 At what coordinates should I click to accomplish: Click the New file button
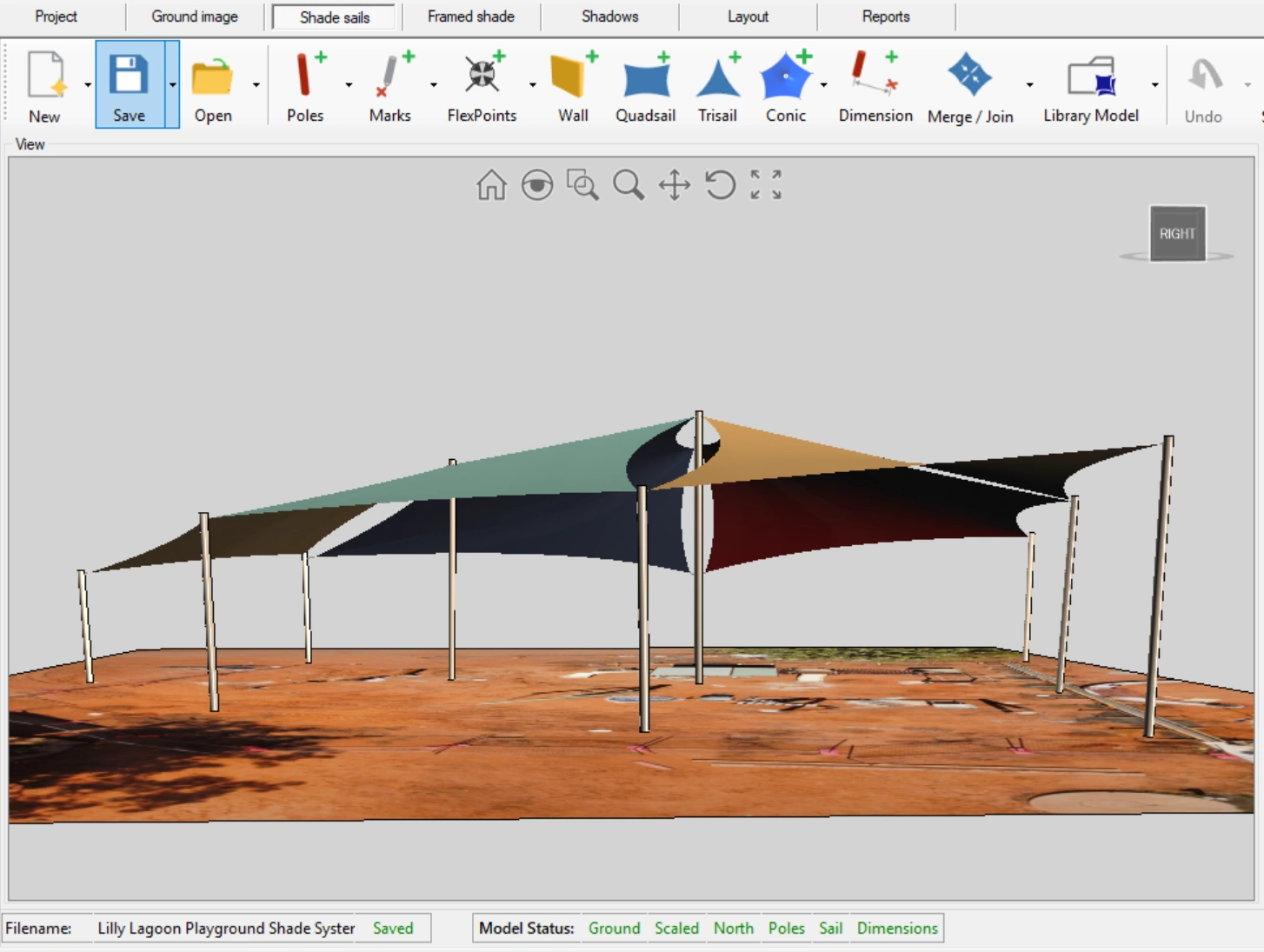coord(45,83)
